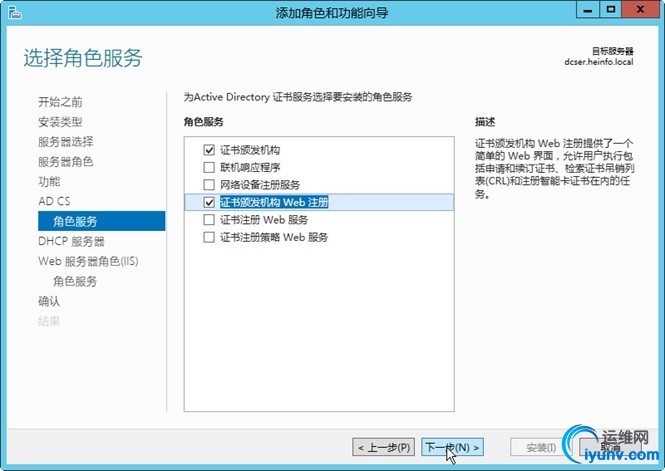Image resolution: width=665 pixels, height=471 pixels.
Task: Select the 证书颁发机构 Web 注册 row text
Action: click(274, 202)
